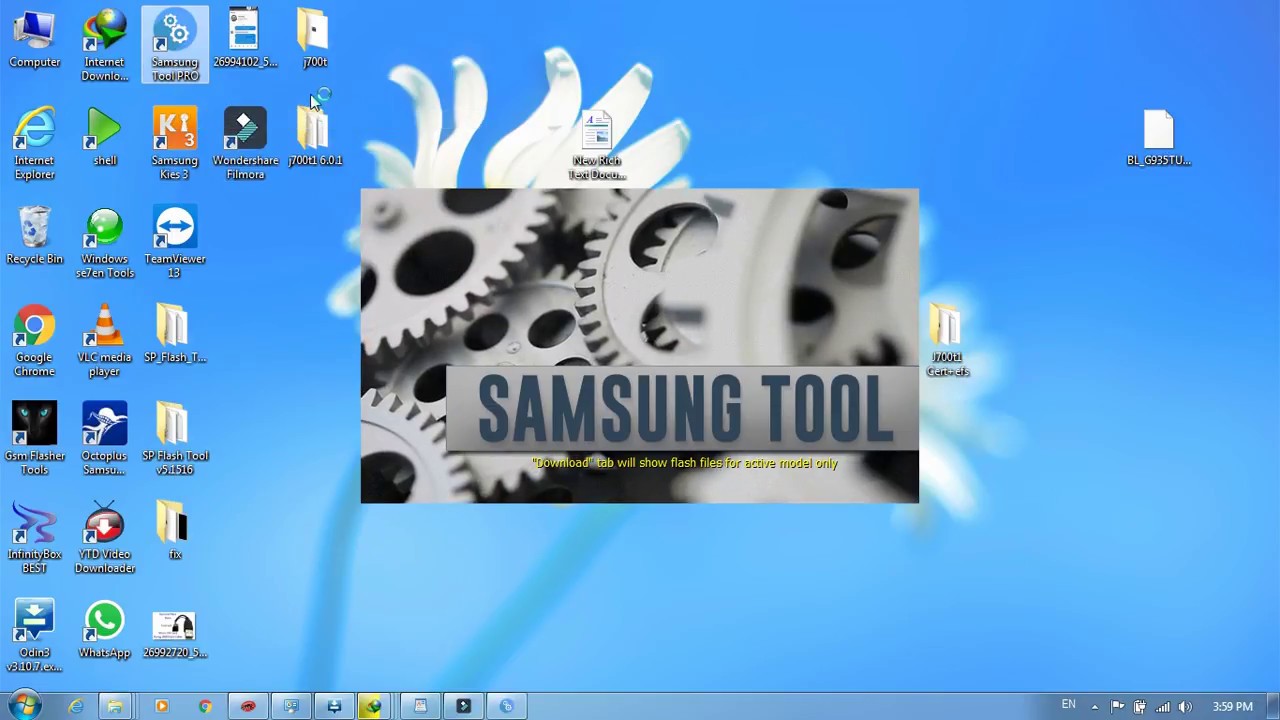Switch to Samsung Tool taskbar button
1280x720 pixels.
[x=506, y=706]
